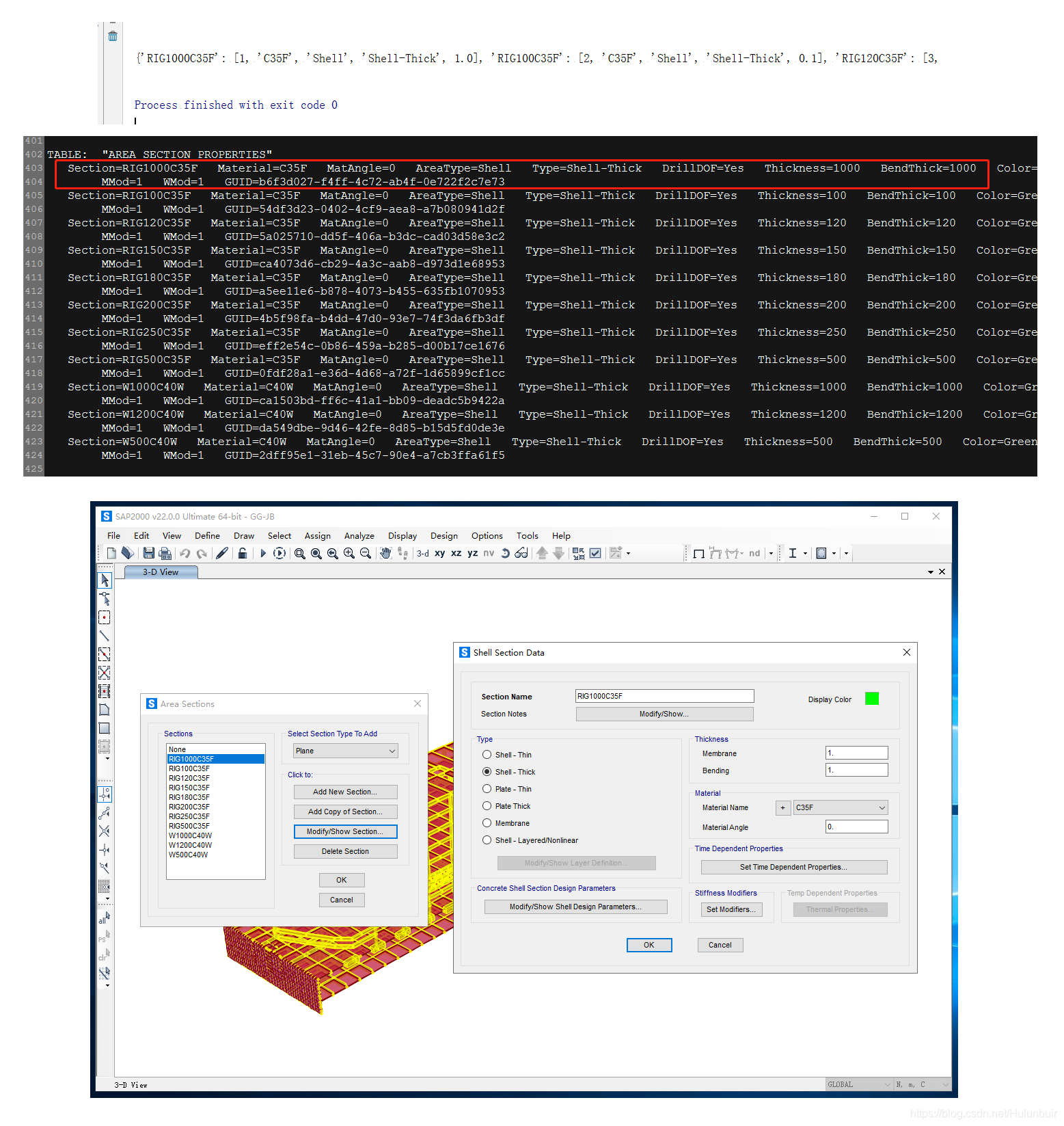The height and width of the screenshot is (1126, 1064).
Task: Expand the draw tools overflow arrow
Action: pyautogui.click(x=107, y=759)
